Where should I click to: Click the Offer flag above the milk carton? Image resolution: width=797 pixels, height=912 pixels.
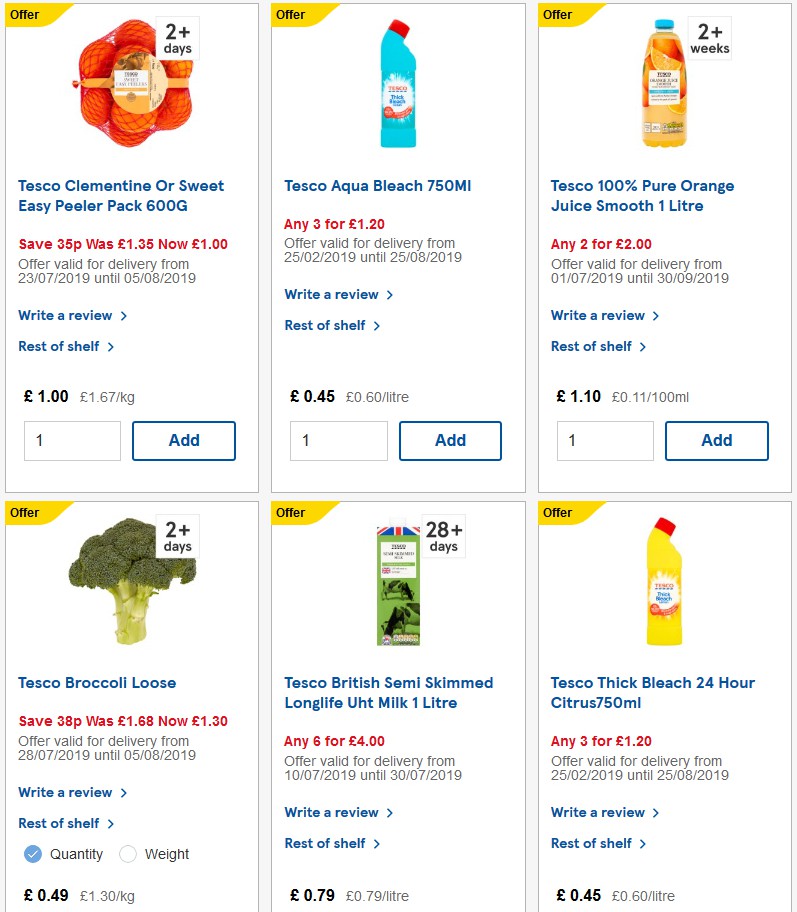point(290,512)
